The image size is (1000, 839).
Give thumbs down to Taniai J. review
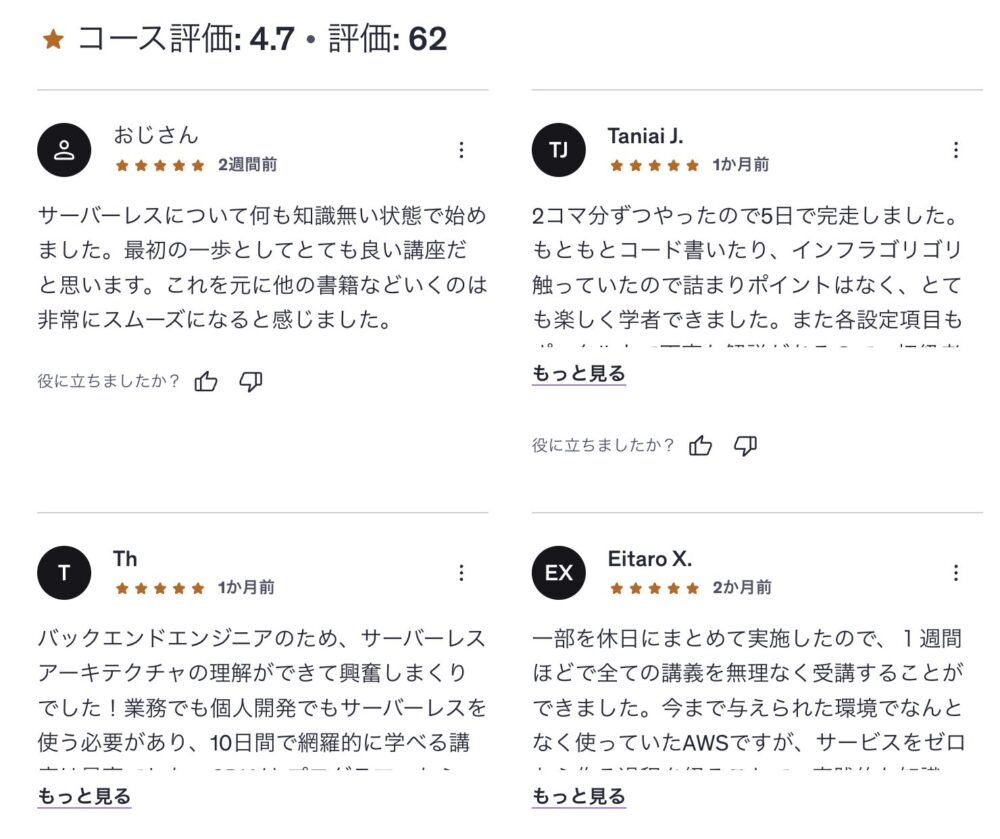click(746, 446)
